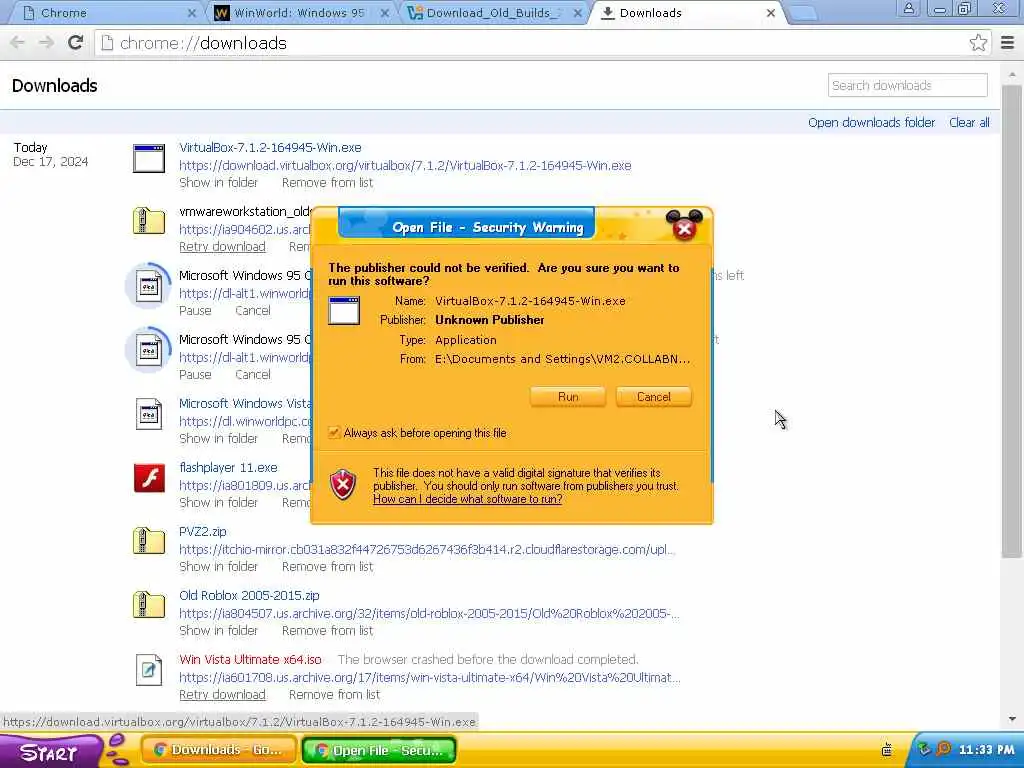Close the Download_Old_Builds tab
Image resolution: width=1024 pixels, height=768 pixels.
578,13
